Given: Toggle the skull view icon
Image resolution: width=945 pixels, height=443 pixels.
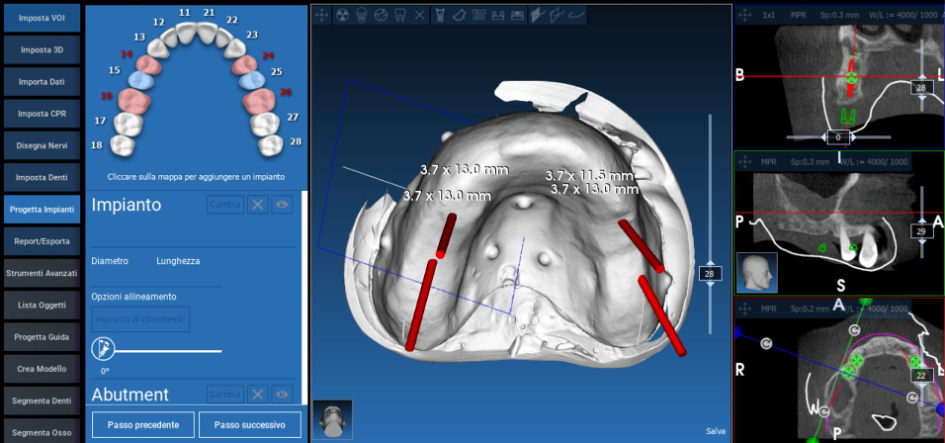Looking at the screenshot, I should tap(362, 15).
